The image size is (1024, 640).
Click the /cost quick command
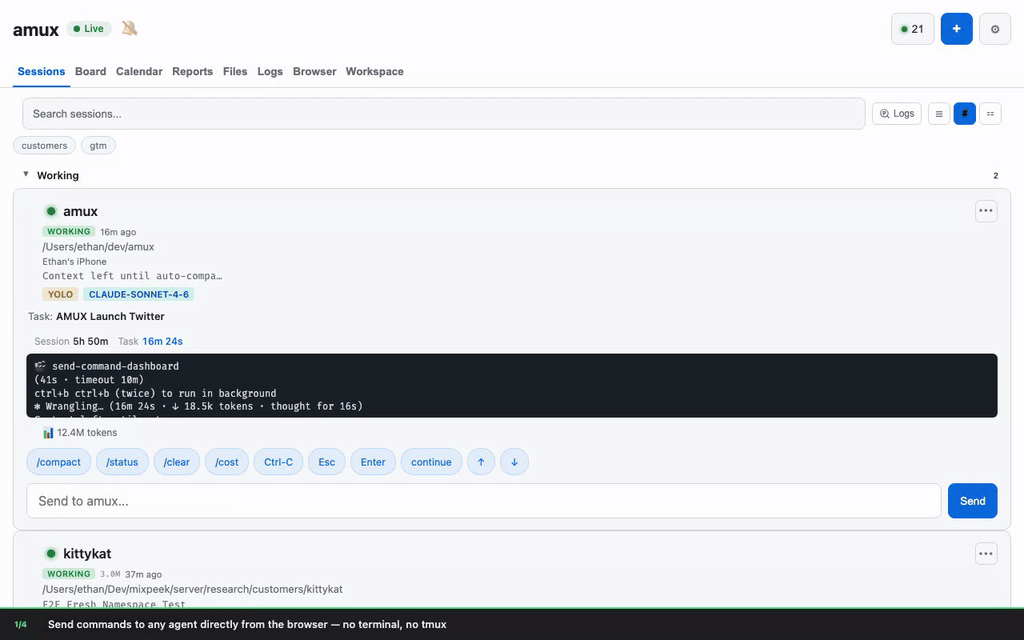click(x=227, y=462)
